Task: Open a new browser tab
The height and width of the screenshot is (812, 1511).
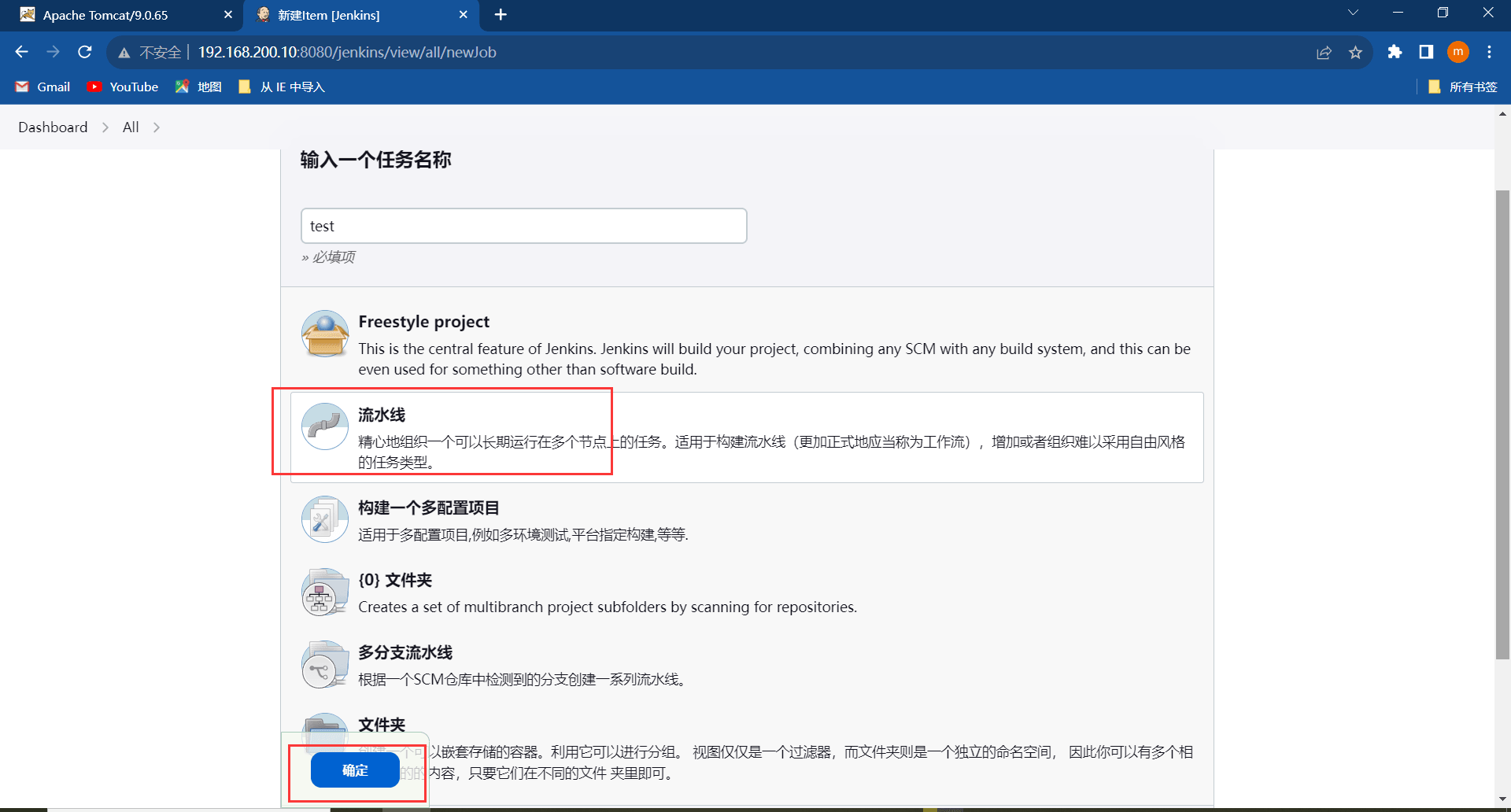Action: click(x=501, y=15)
